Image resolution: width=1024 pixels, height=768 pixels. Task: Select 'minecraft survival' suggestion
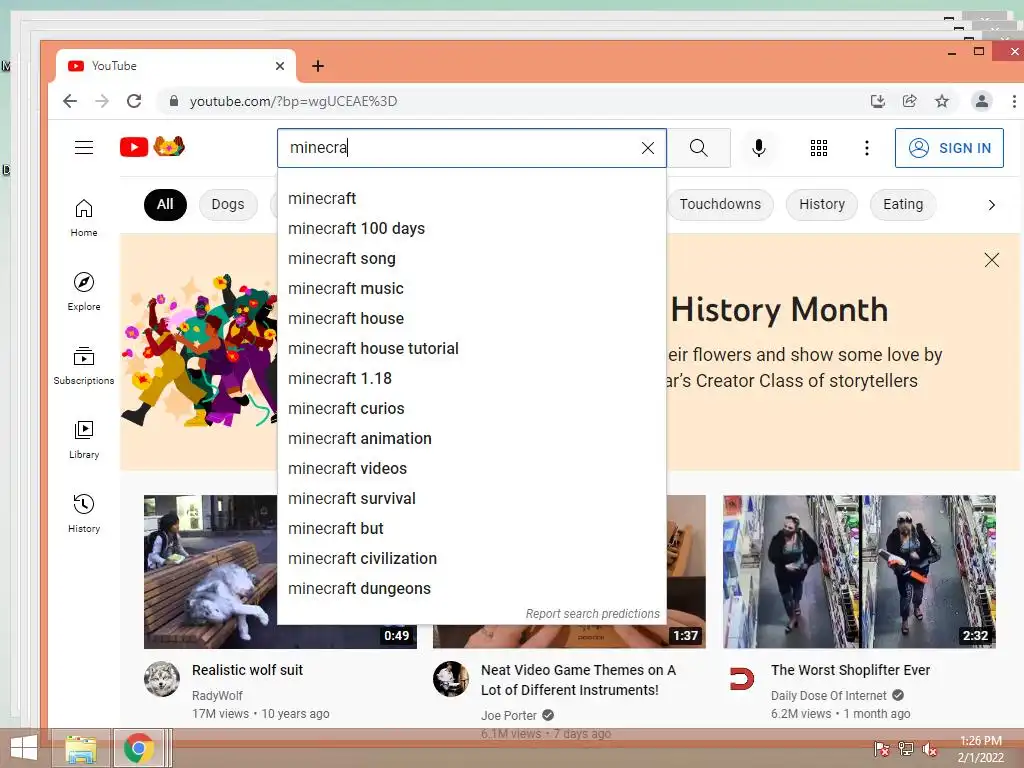pos(472,499)
